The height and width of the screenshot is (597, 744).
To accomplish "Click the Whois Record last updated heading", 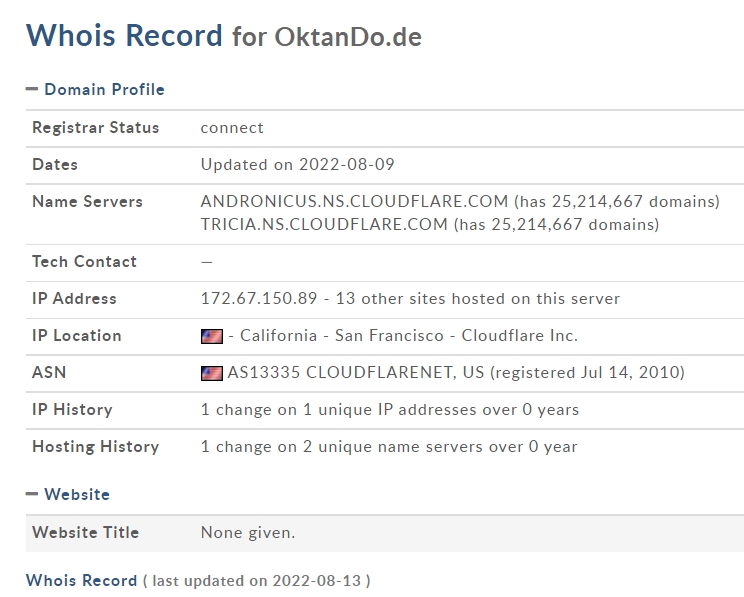I will click(x=198, y=580).
